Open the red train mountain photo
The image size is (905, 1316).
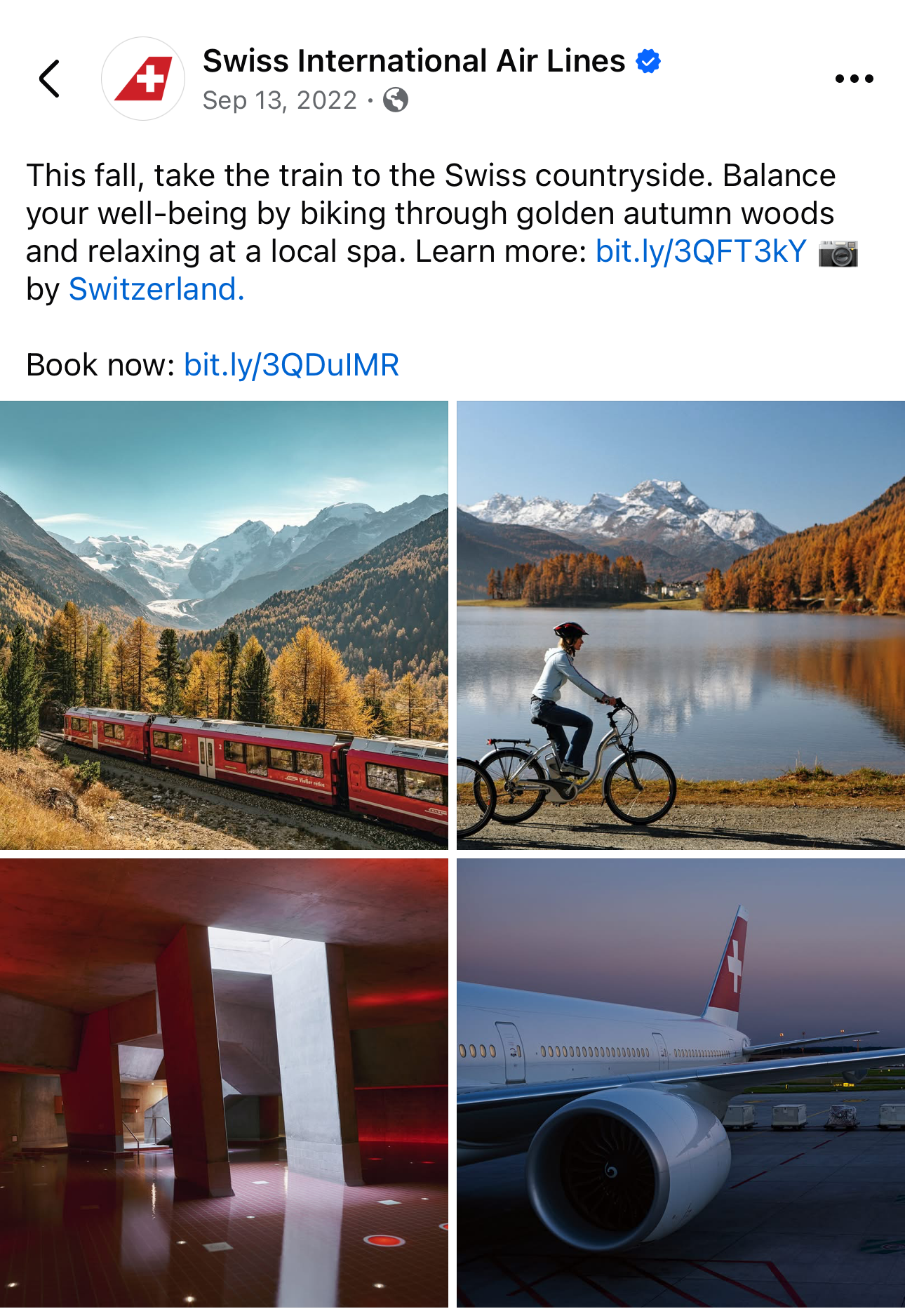224,625
